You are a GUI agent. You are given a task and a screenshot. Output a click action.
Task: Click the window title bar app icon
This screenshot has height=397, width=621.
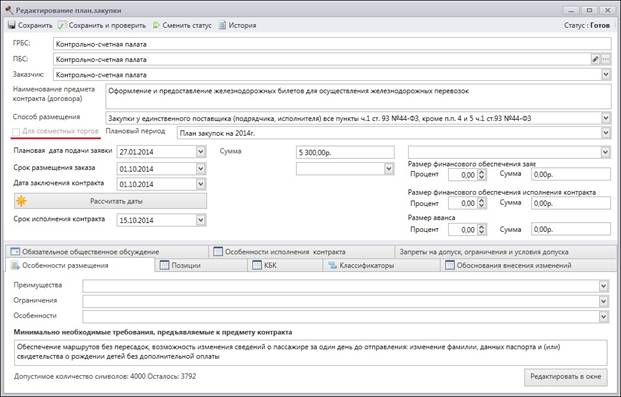9,10
